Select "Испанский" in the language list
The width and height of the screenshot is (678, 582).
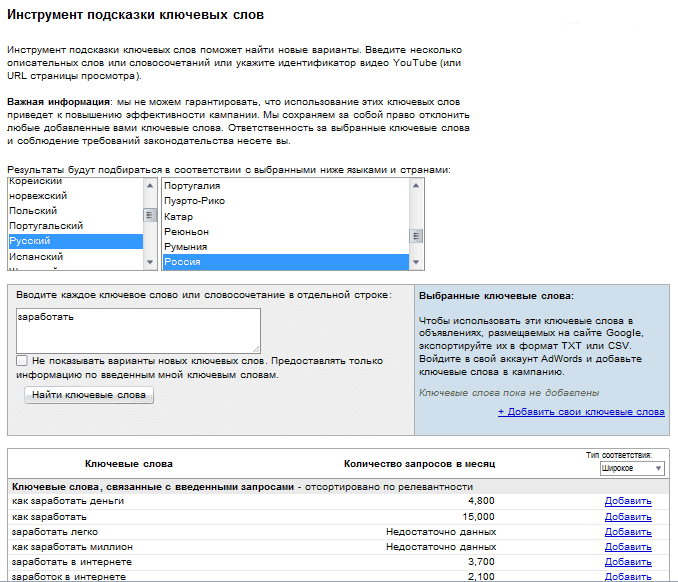[x=76, y=256]
